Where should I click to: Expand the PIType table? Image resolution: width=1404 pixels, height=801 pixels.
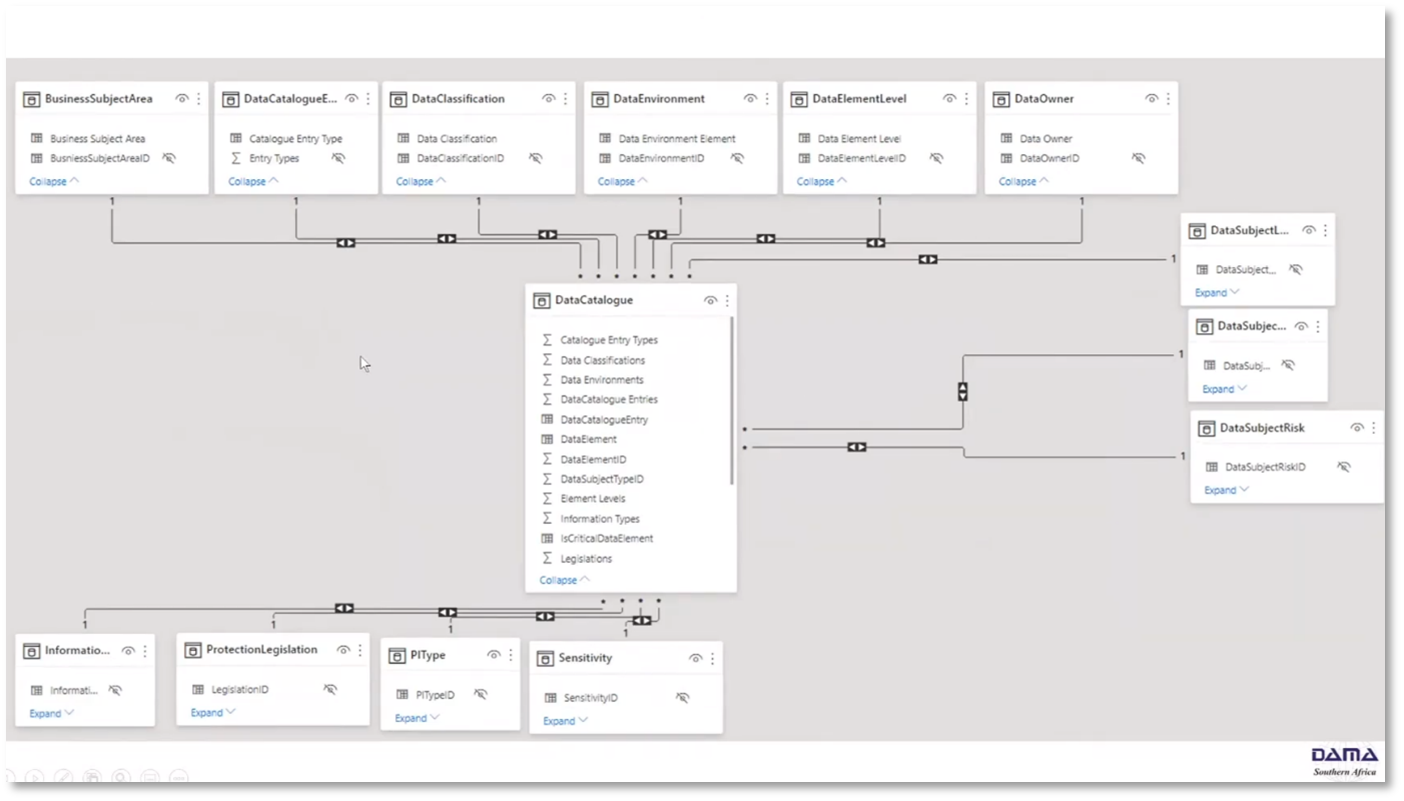417,718
